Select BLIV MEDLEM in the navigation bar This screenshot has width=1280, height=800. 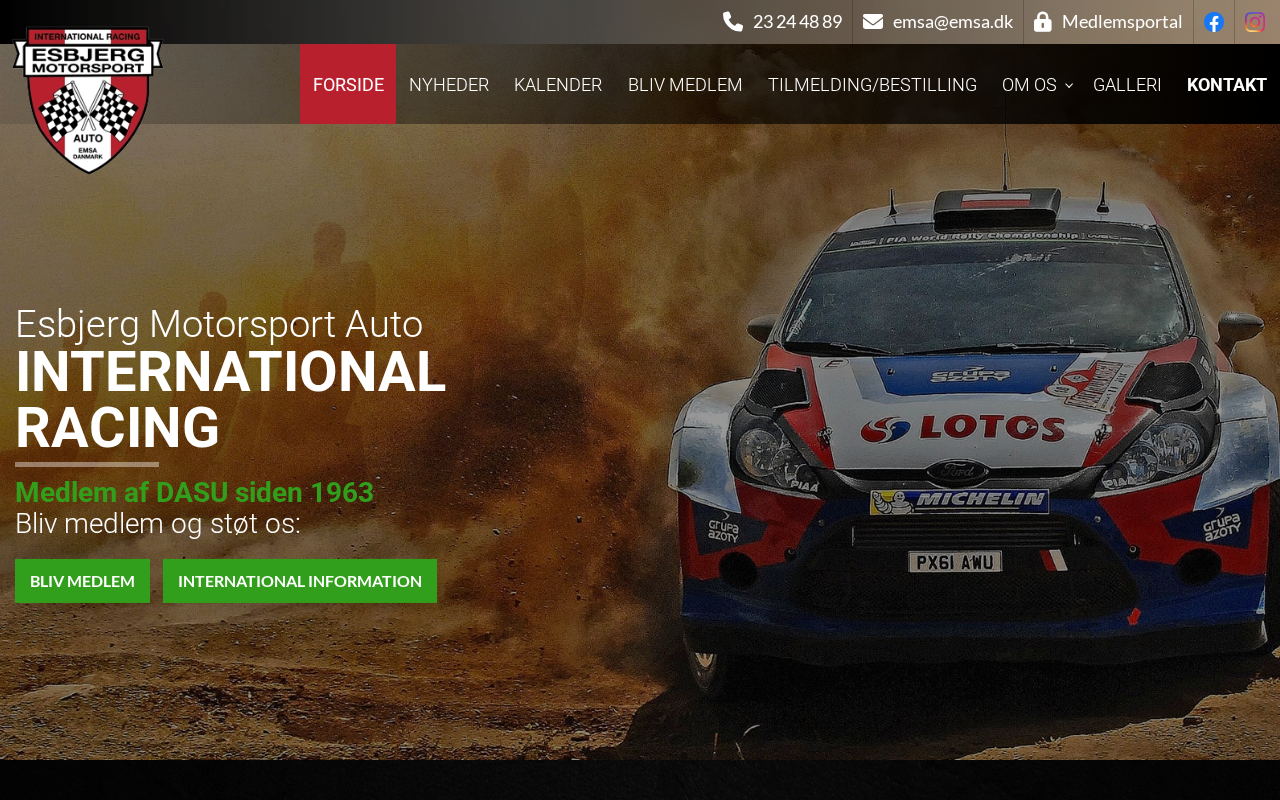(685, 84)
